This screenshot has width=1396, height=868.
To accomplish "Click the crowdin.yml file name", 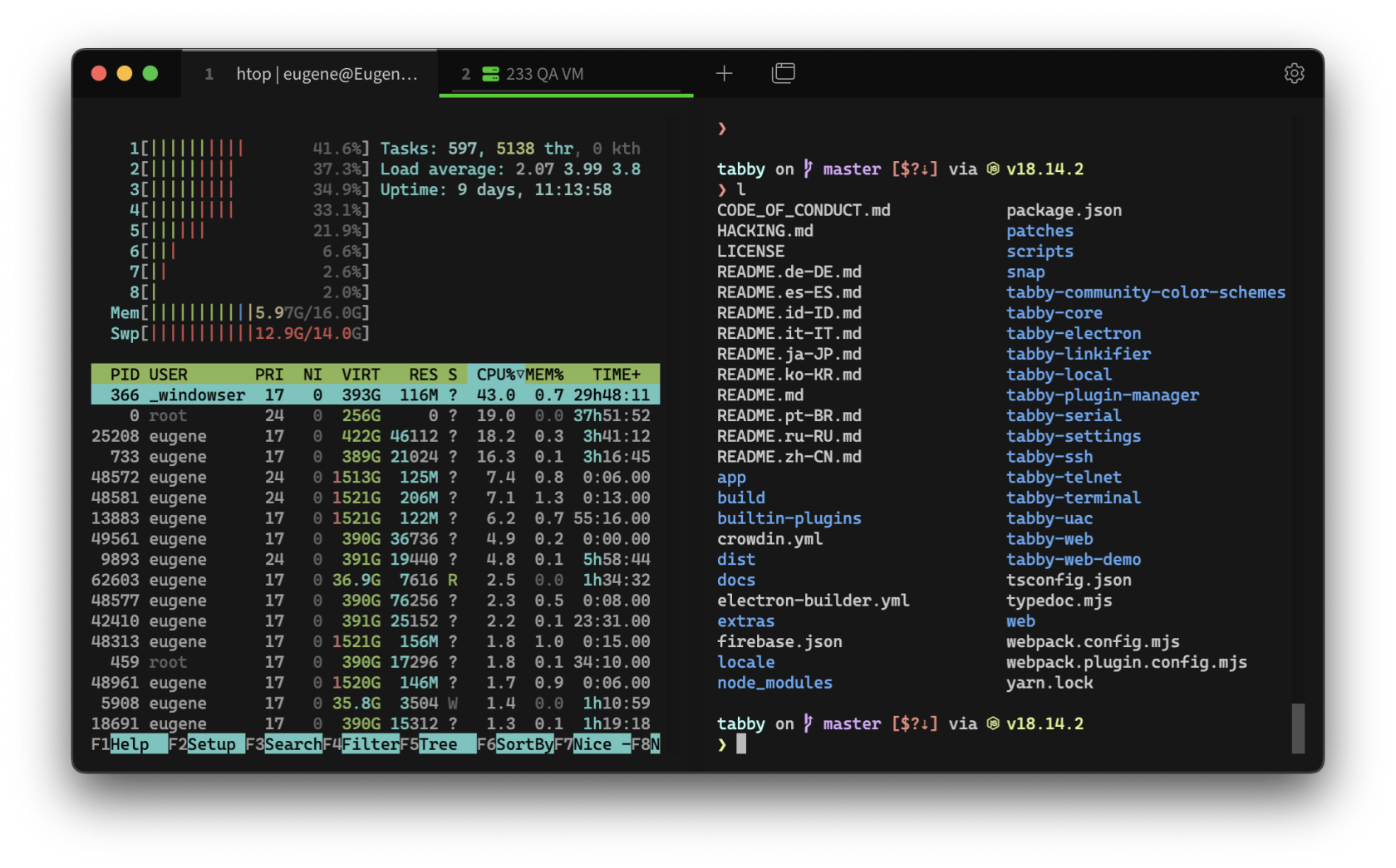I will [x=770, y=539].
